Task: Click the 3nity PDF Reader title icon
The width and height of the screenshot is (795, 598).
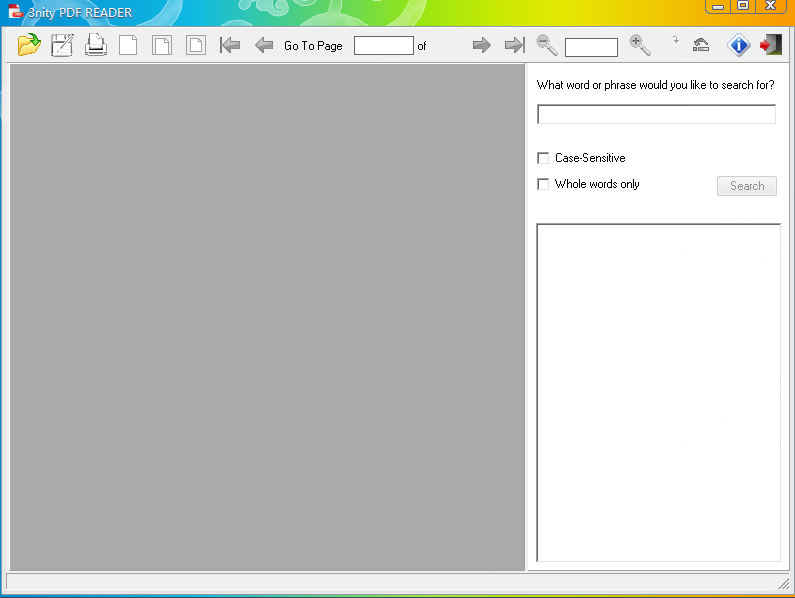Action: (16, 11)
